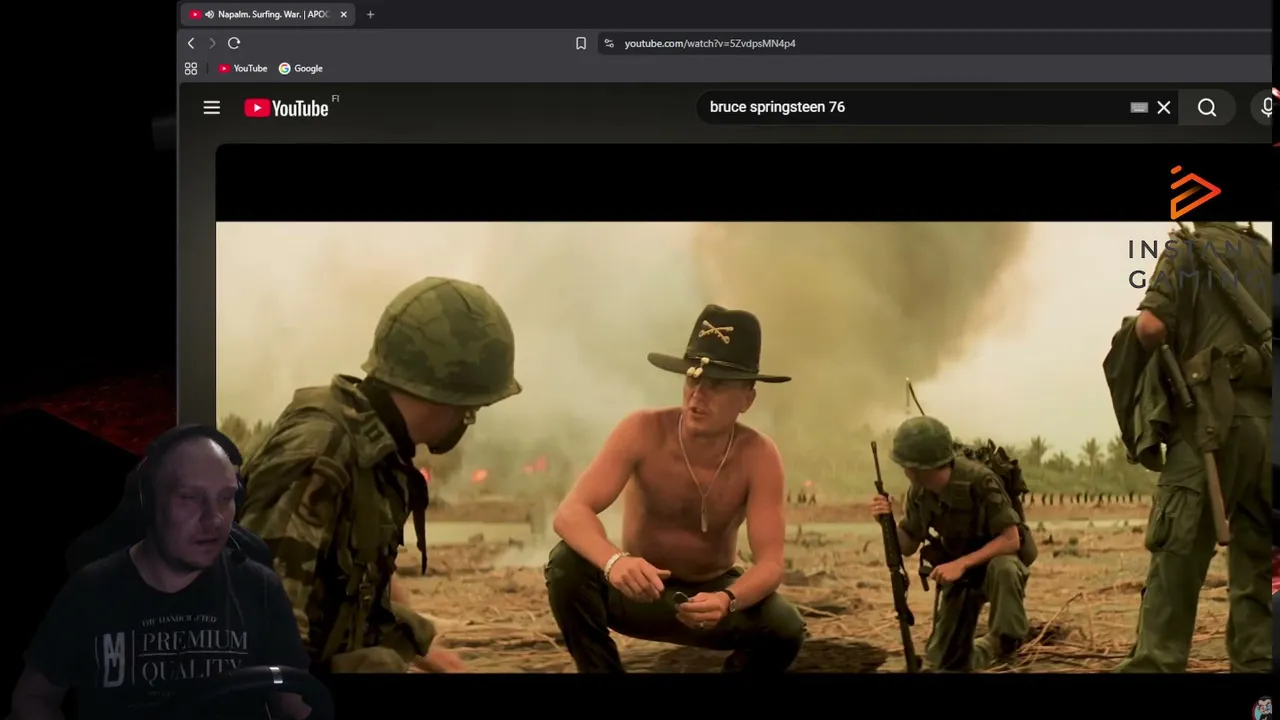1280x720 pixels.
Task: Close the Napalm. Surfing. War. tab
Action: pyautogui.click(x=343, y=15)
